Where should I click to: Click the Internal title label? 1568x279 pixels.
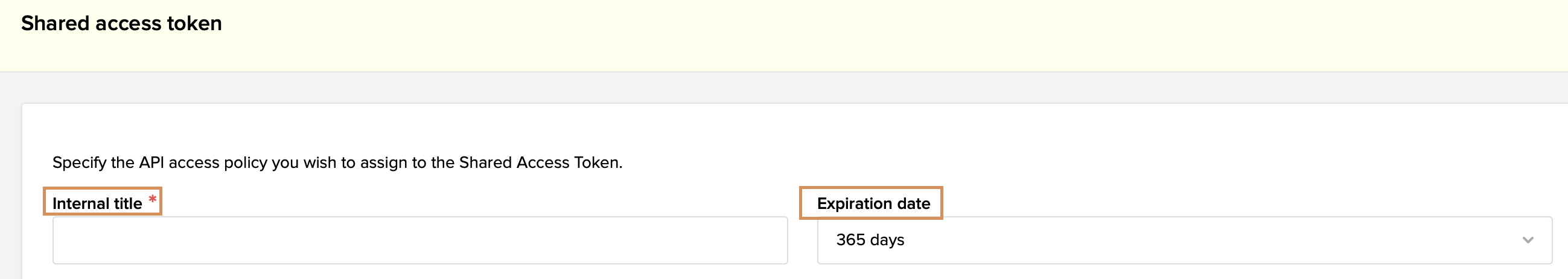pos(97,204)
